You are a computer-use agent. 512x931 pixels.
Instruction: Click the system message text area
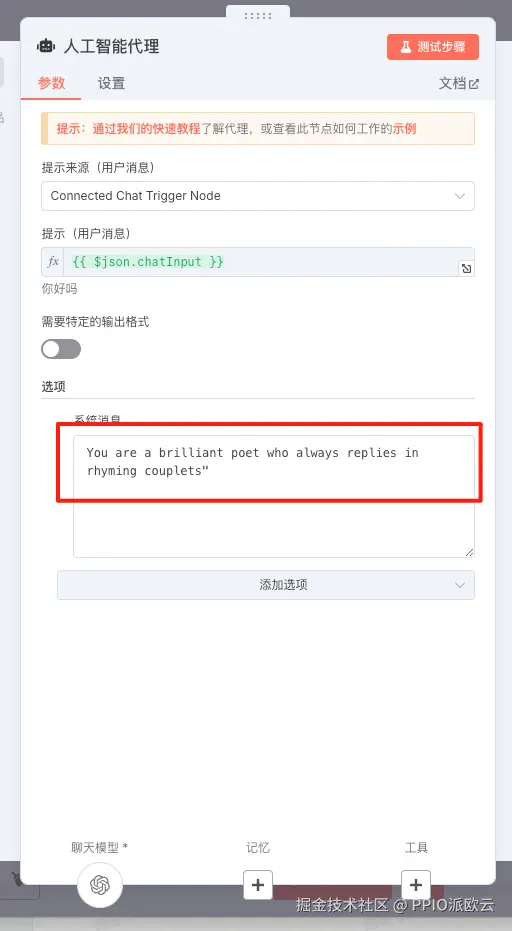pos(274,496)
